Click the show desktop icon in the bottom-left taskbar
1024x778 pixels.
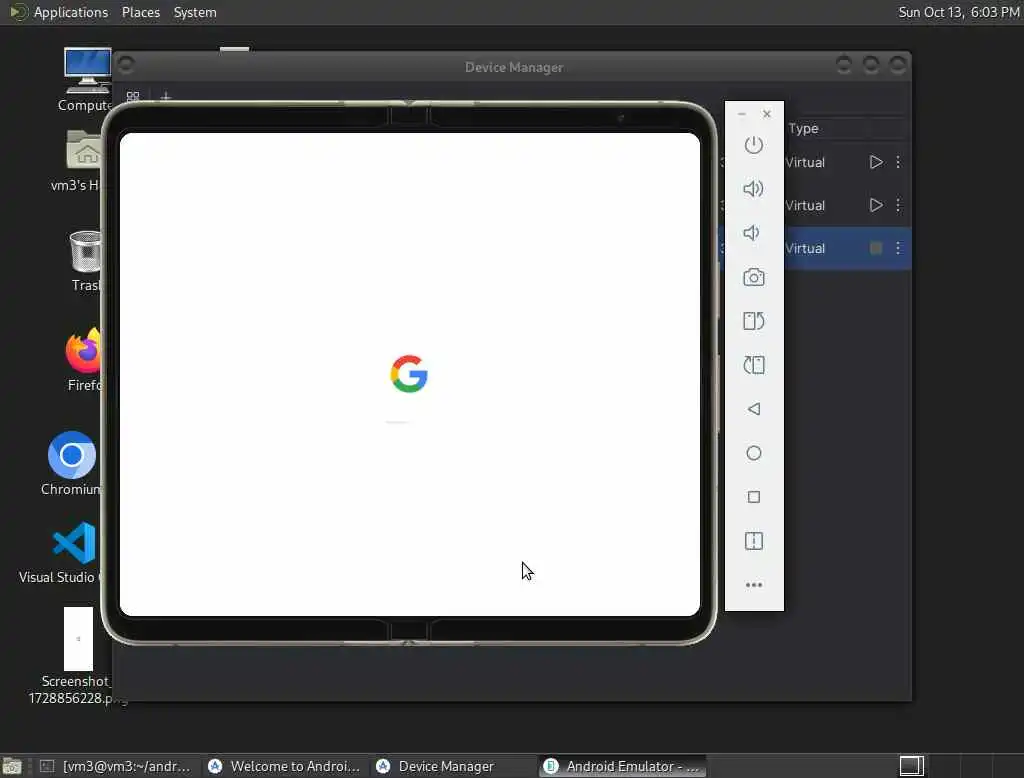click(x=12, y=766)
